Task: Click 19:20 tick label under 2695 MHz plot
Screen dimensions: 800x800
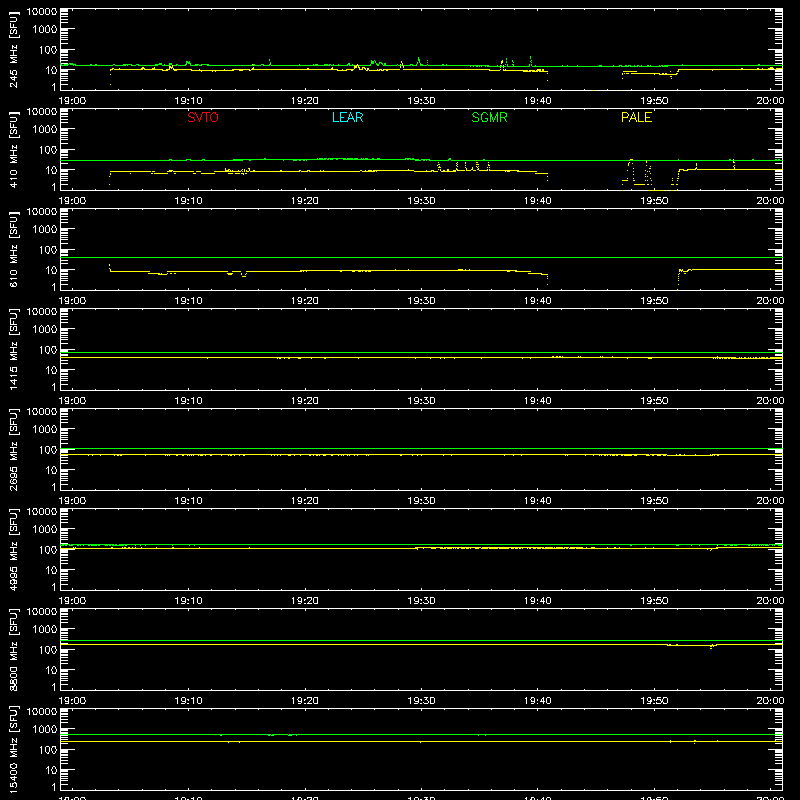Action: coord(305,501)
